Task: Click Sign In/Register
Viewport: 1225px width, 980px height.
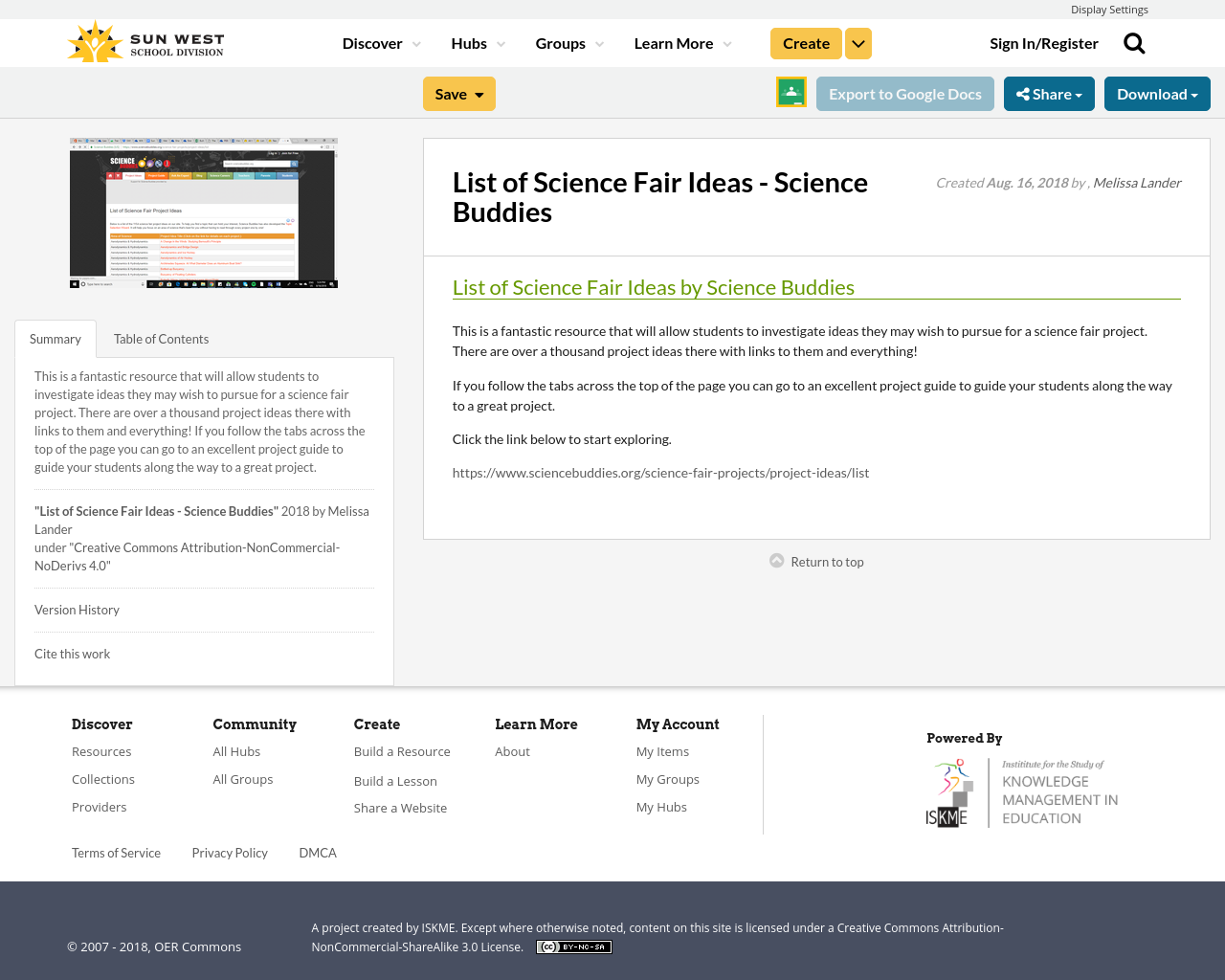Action: point(1044,42)
